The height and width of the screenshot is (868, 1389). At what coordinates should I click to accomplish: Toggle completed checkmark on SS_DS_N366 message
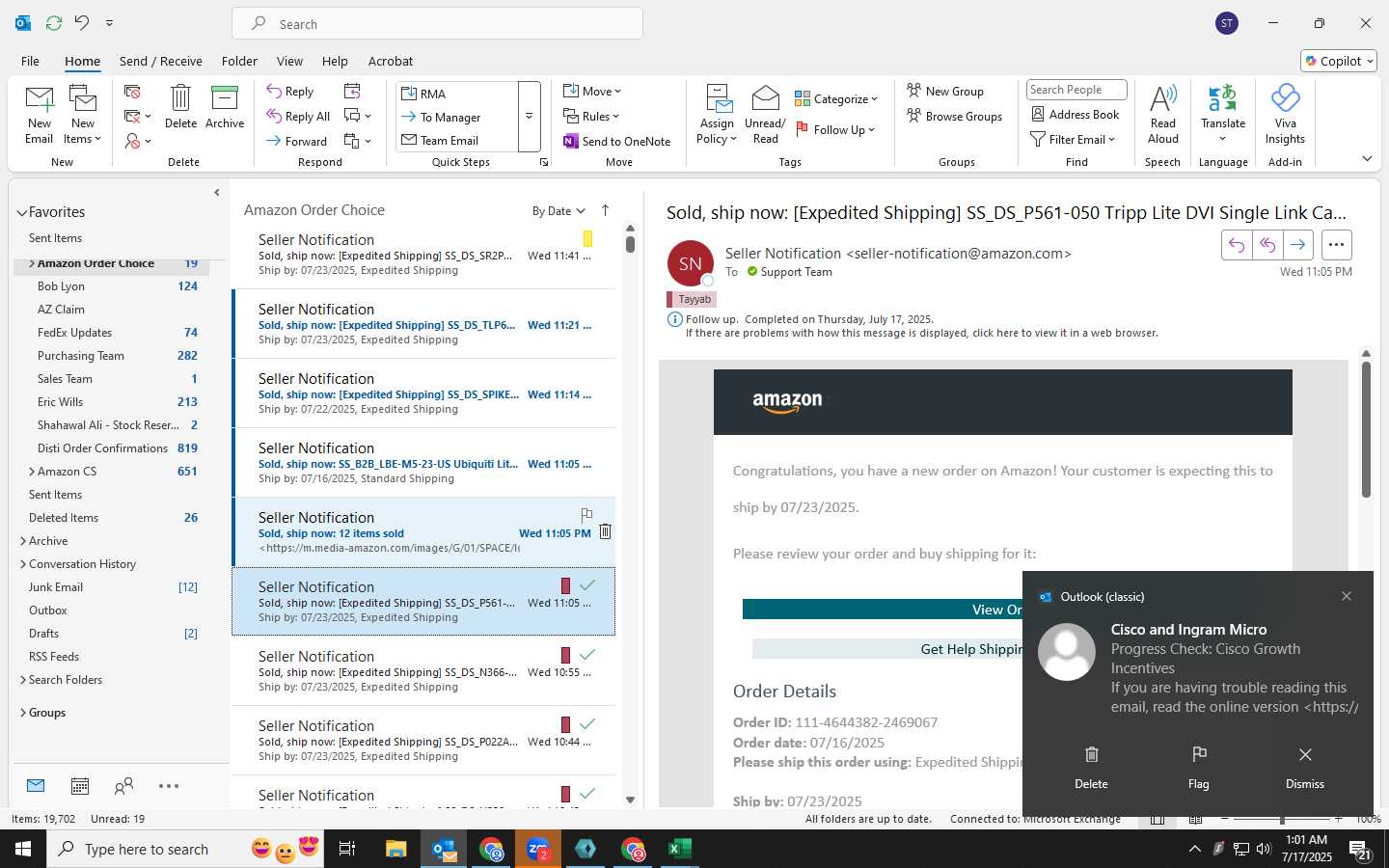[x=587, y=654]
